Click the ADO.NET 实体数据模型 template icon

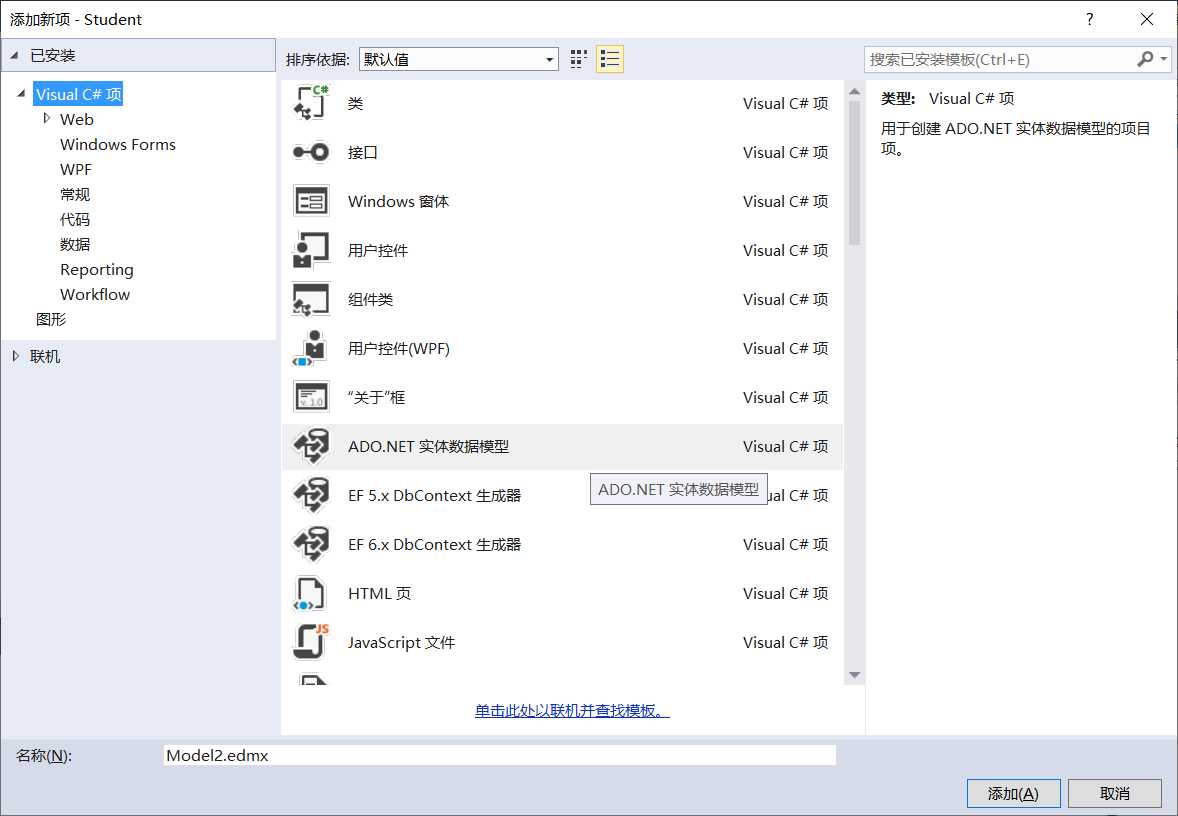point(311,446)
